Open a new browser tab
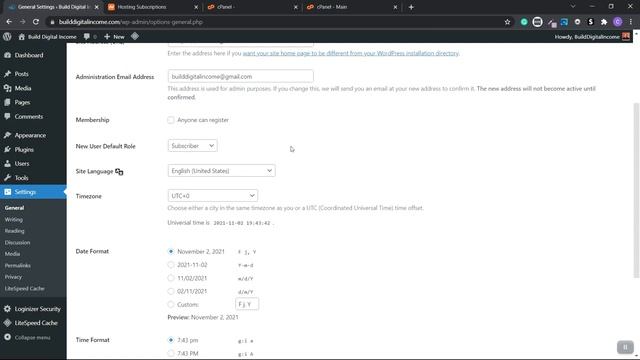The height and width of the screenshot is (360, 640). (x=411, y=7)
